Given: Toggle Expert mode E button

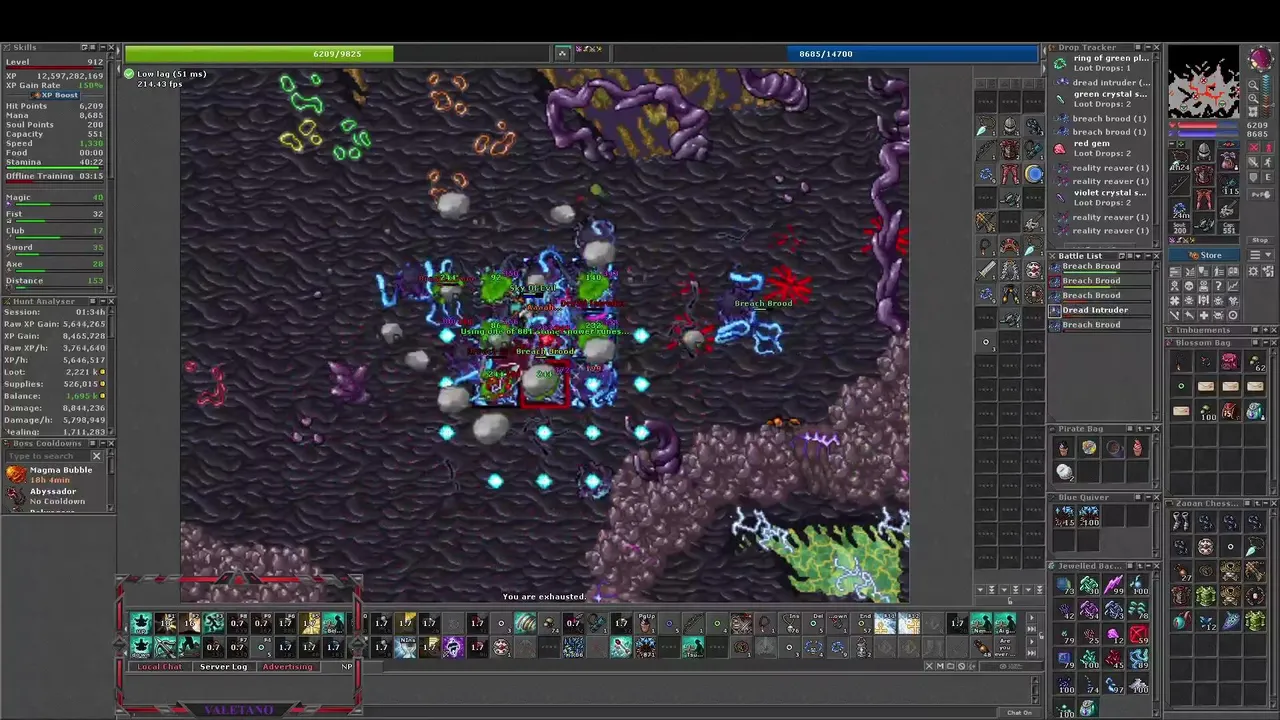Looking at the screenshot, I should [1268, 177].
